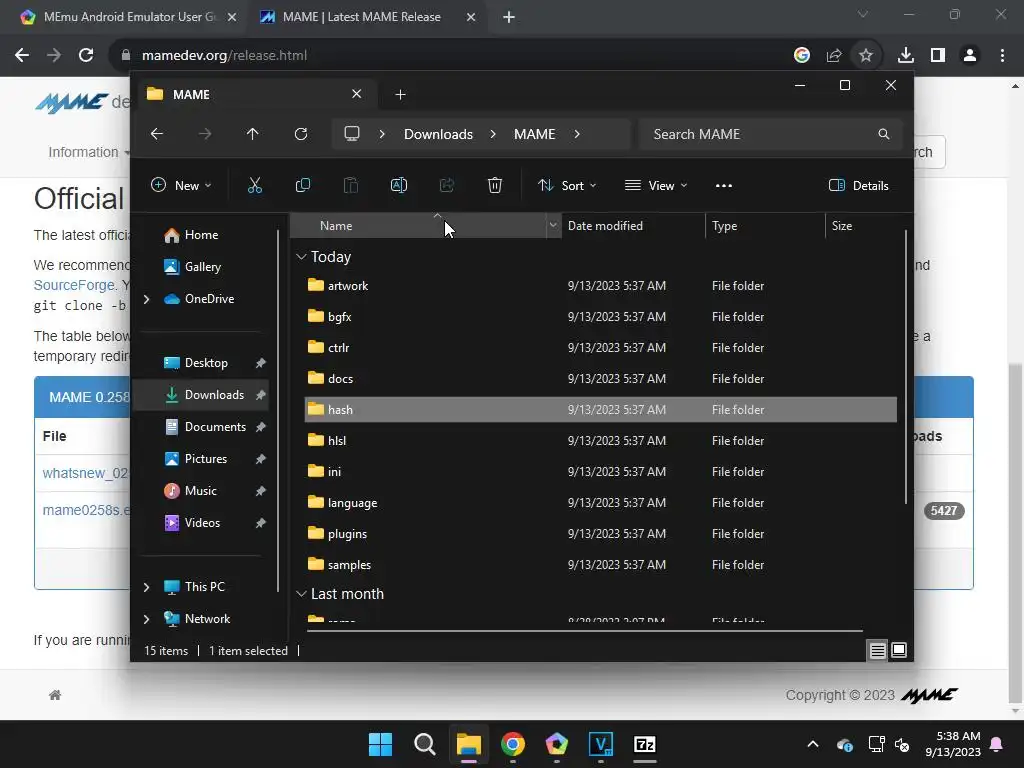Reload the Chrome page
The width and height of the screenshot is (1024, 768).
tap(86, 56)
